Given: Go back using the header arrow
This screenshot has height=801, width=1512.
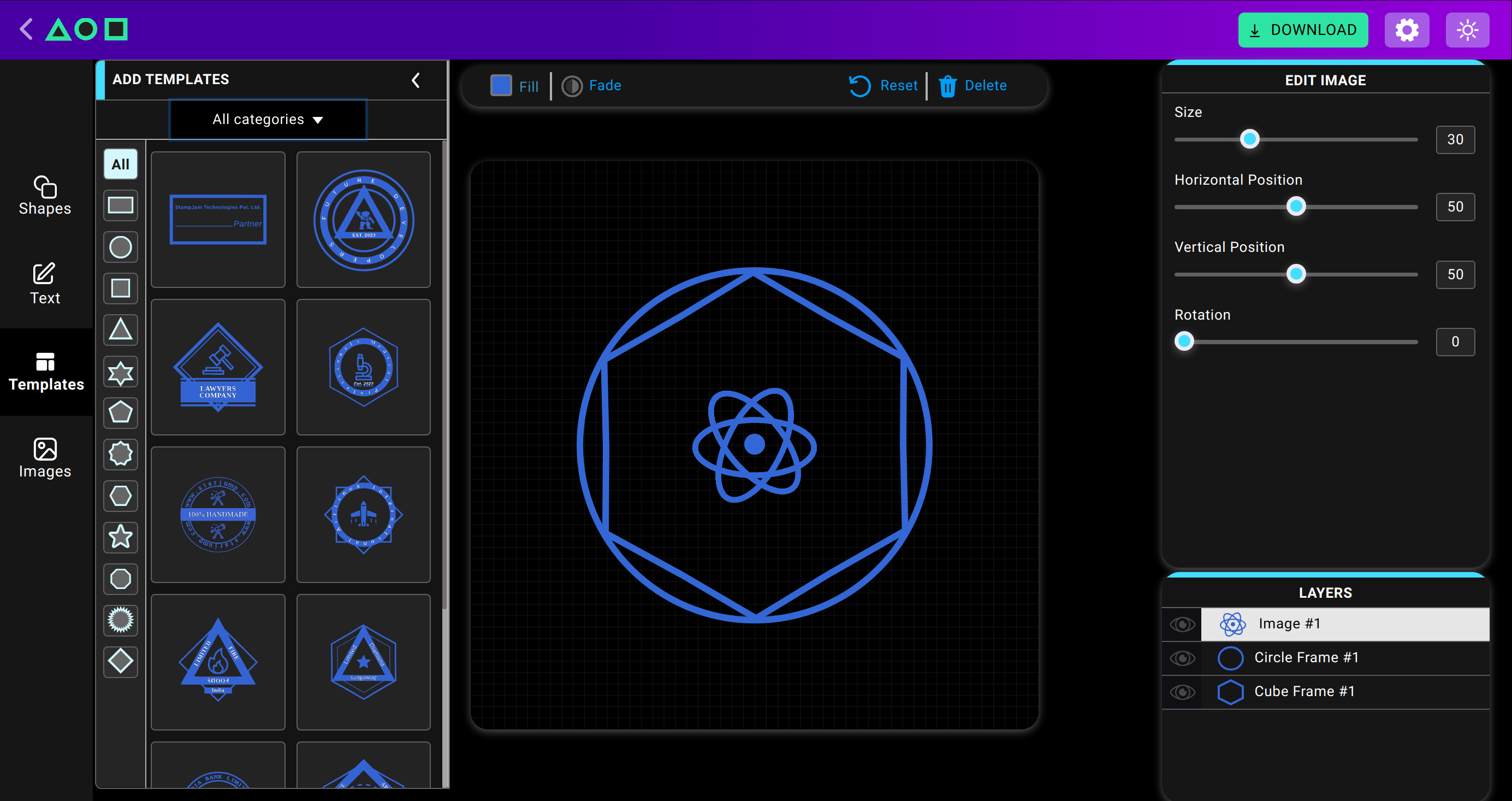Looking at the screenshot, I should 26,29.
